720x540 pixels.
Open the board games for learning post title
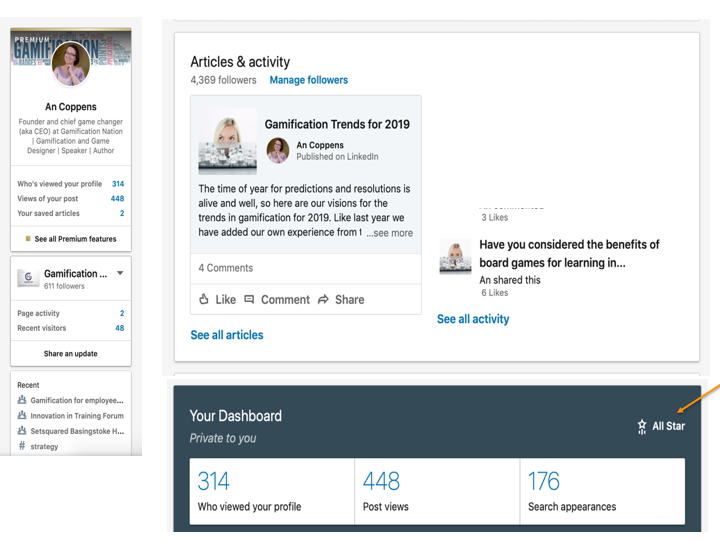(569, 253)
